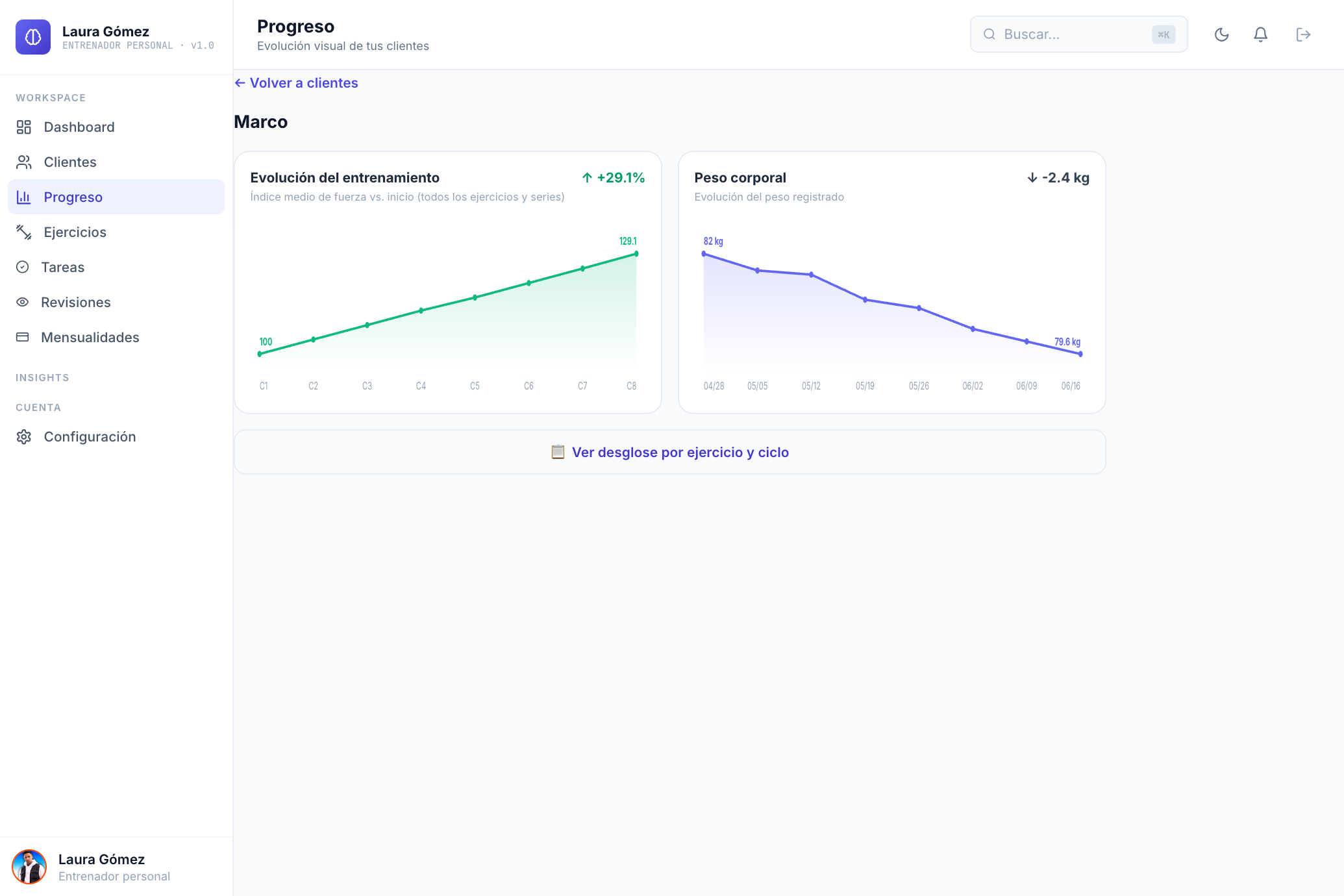Click the Dashboard grid icon
This screenshot has height=896, width=1344.
24,127
